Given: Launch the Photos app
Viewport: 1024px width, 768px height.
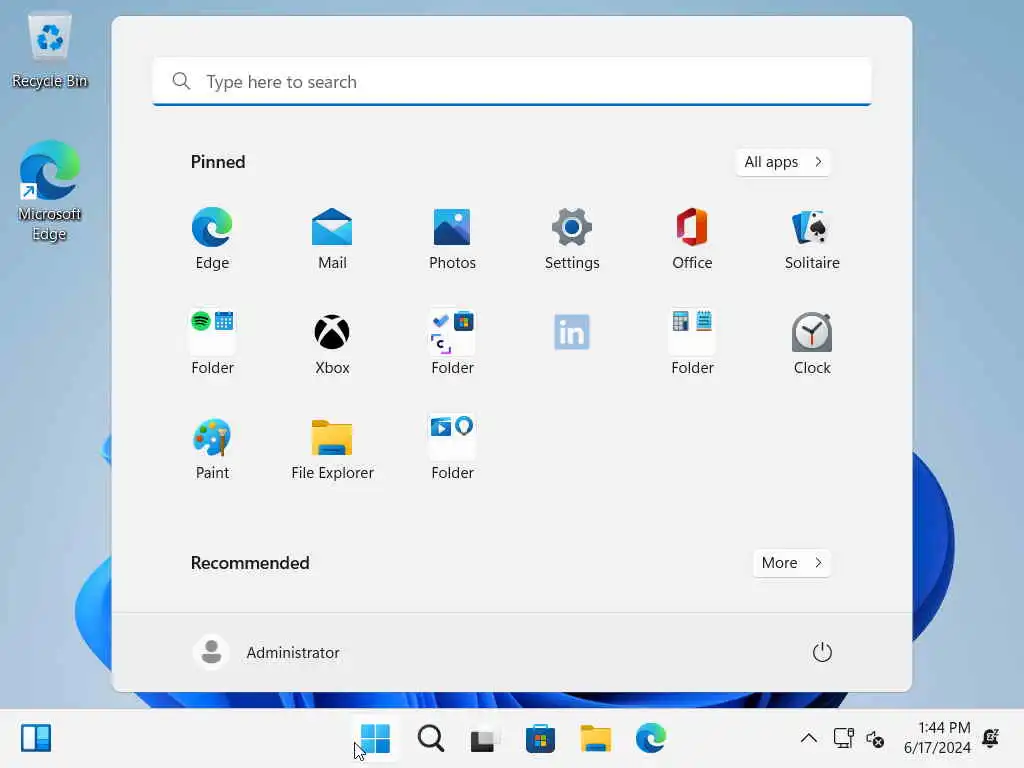Looking at the screenshot, I should [452, 238].
